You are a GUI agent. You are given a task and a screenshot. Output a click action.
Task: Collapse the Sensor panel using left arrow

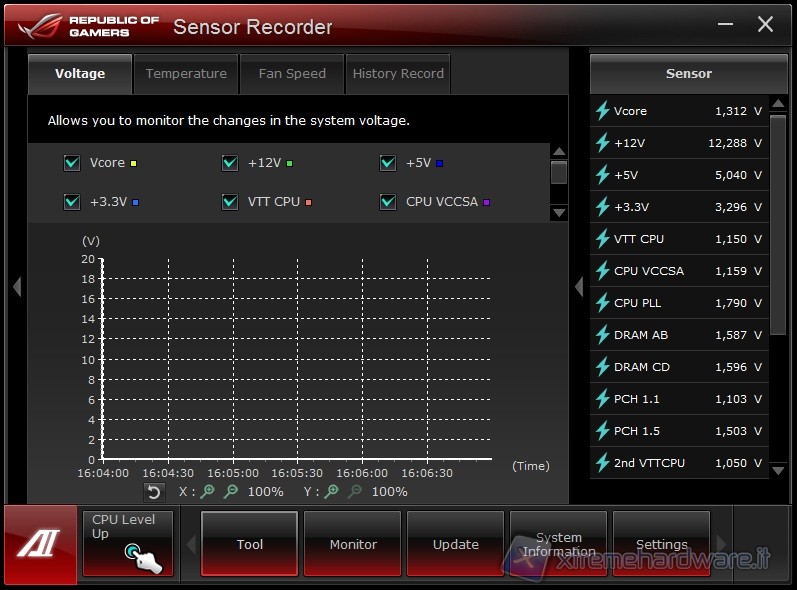coord(578,287)
